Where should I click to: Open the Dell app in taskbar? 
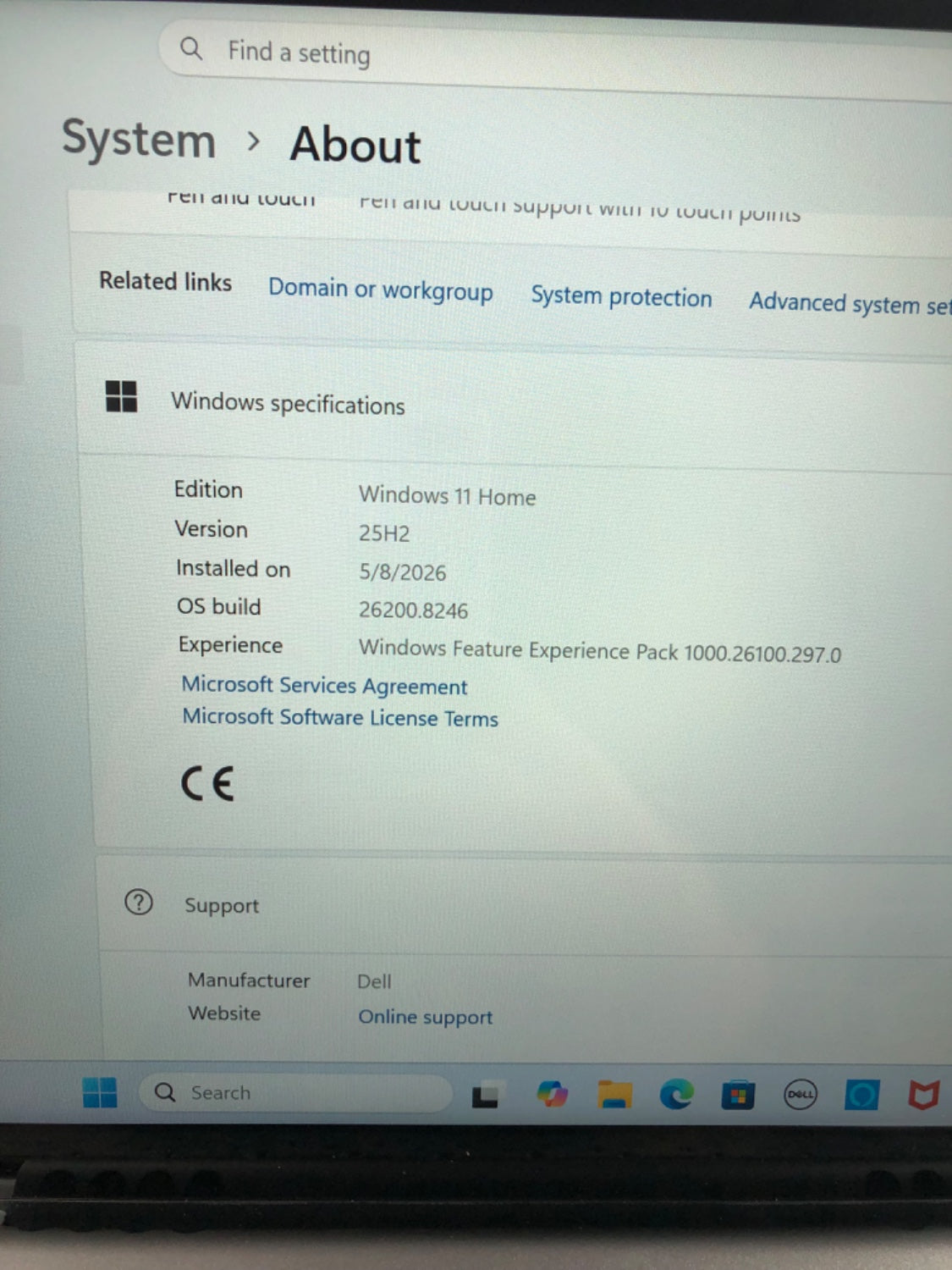coord(800,1095)
